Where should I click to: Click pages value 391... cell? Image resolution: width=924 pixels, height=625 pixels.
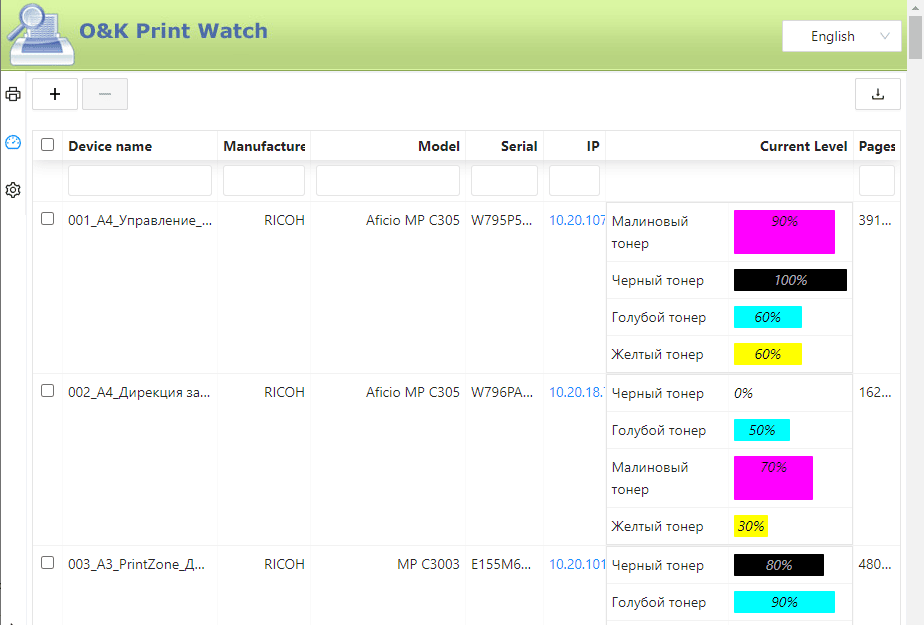pyautogui.click(x=875, y=220)
